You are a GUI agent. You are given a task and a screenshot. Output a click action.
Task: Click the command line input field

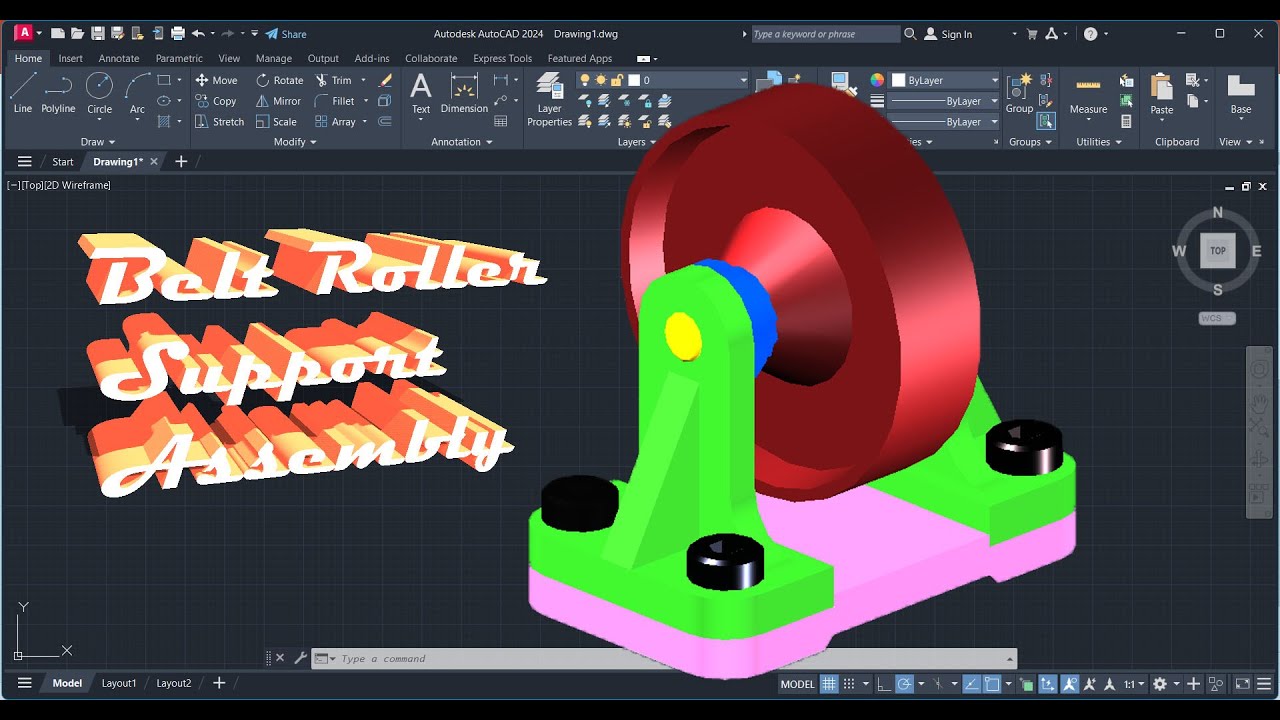665,659
